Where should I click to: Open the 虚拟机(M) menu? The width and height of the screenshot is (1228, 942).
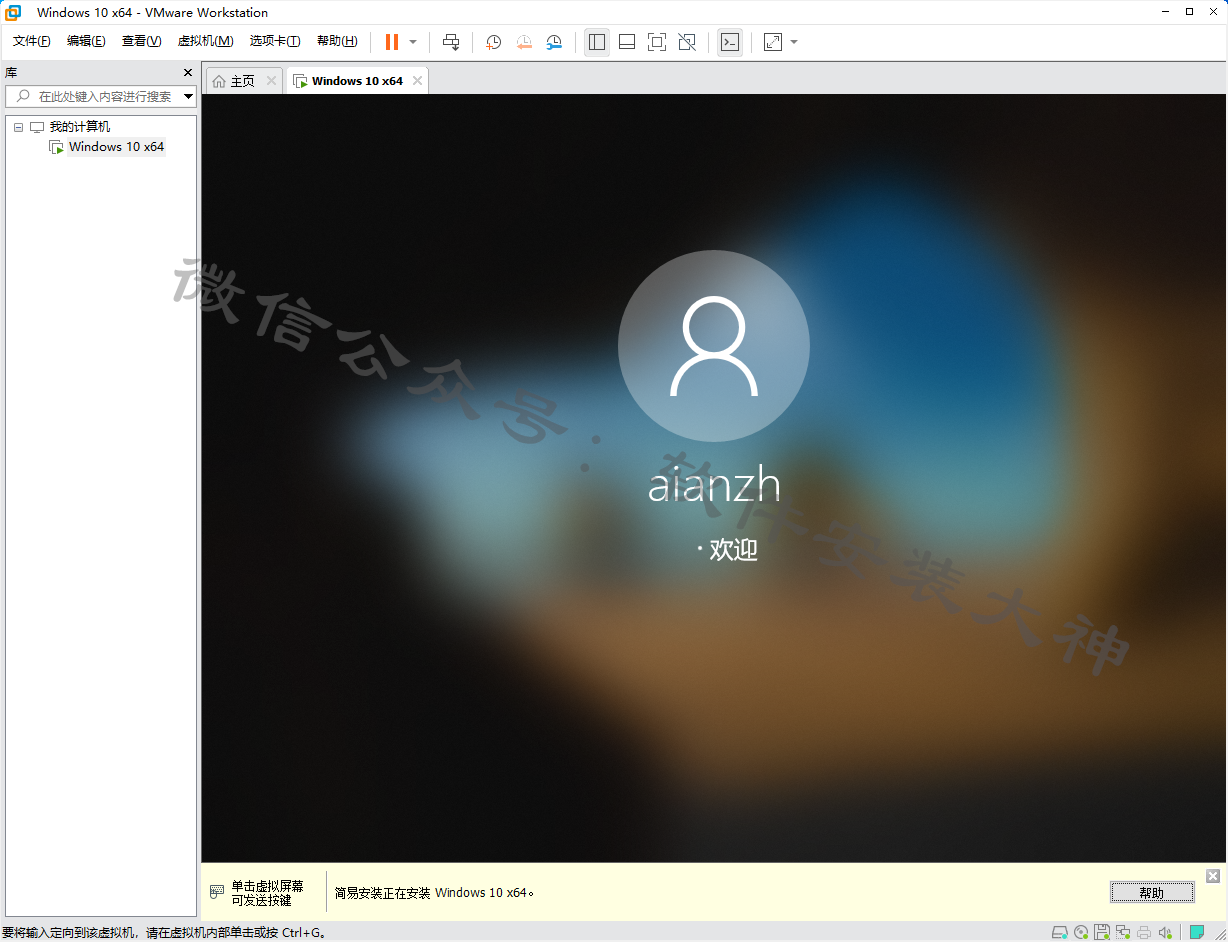click(205, 41)
